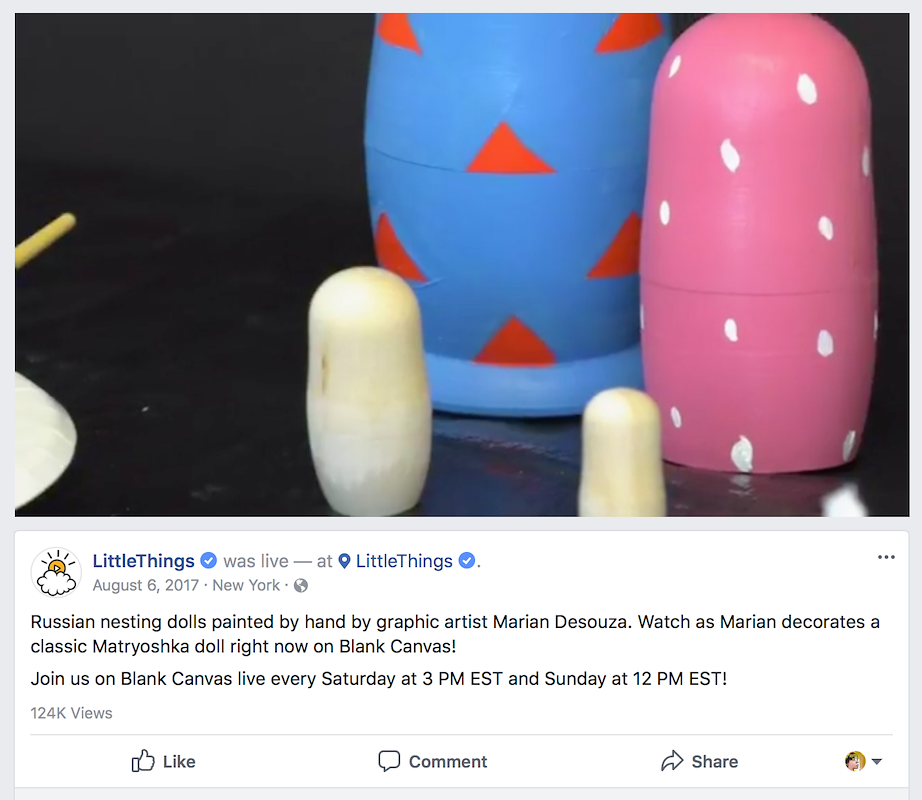Open the LittleThings page name link
The height and width of the screenshot is (800, 922).
point(143,561)
